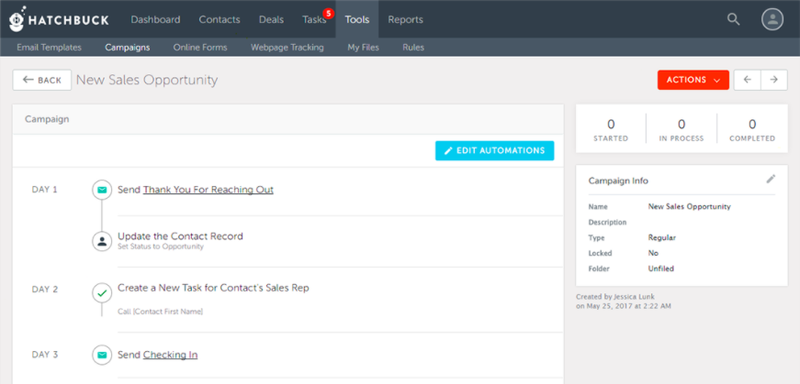
Task: Switch to Rules tab
Action: 413,47
